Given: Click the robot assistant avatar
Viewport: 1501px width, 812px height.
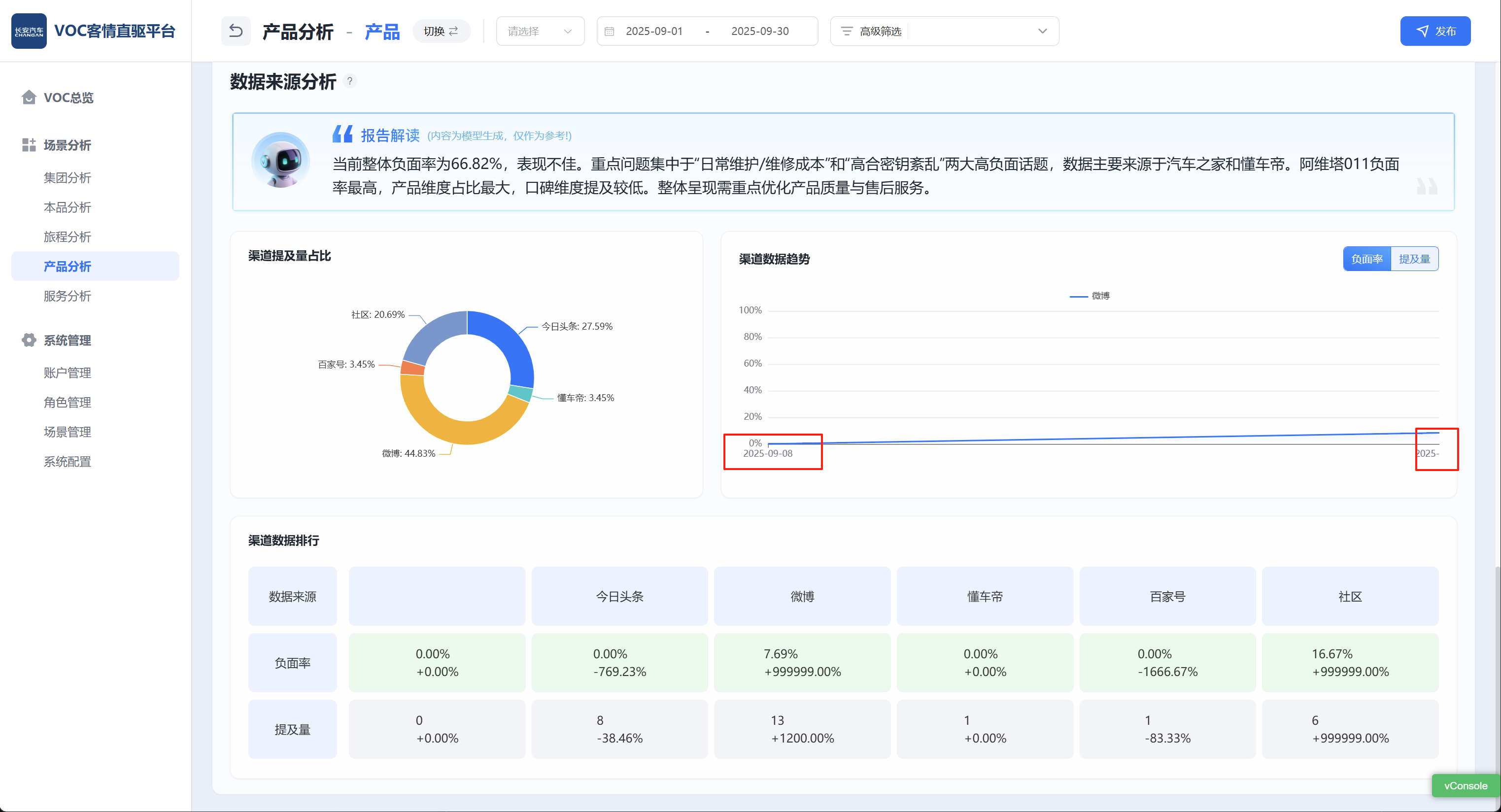Looking at the screenshot, I should pyautogui.click(x=280, y=160).
